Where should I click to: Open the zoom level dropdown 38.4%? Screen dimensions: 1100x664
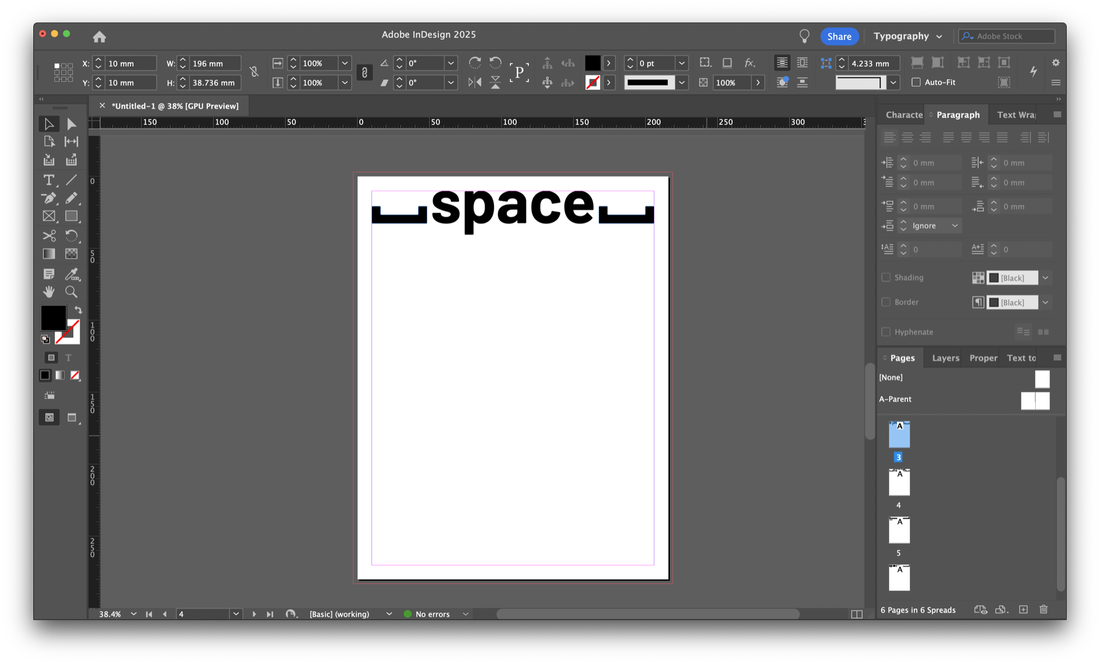pos(133,614)
